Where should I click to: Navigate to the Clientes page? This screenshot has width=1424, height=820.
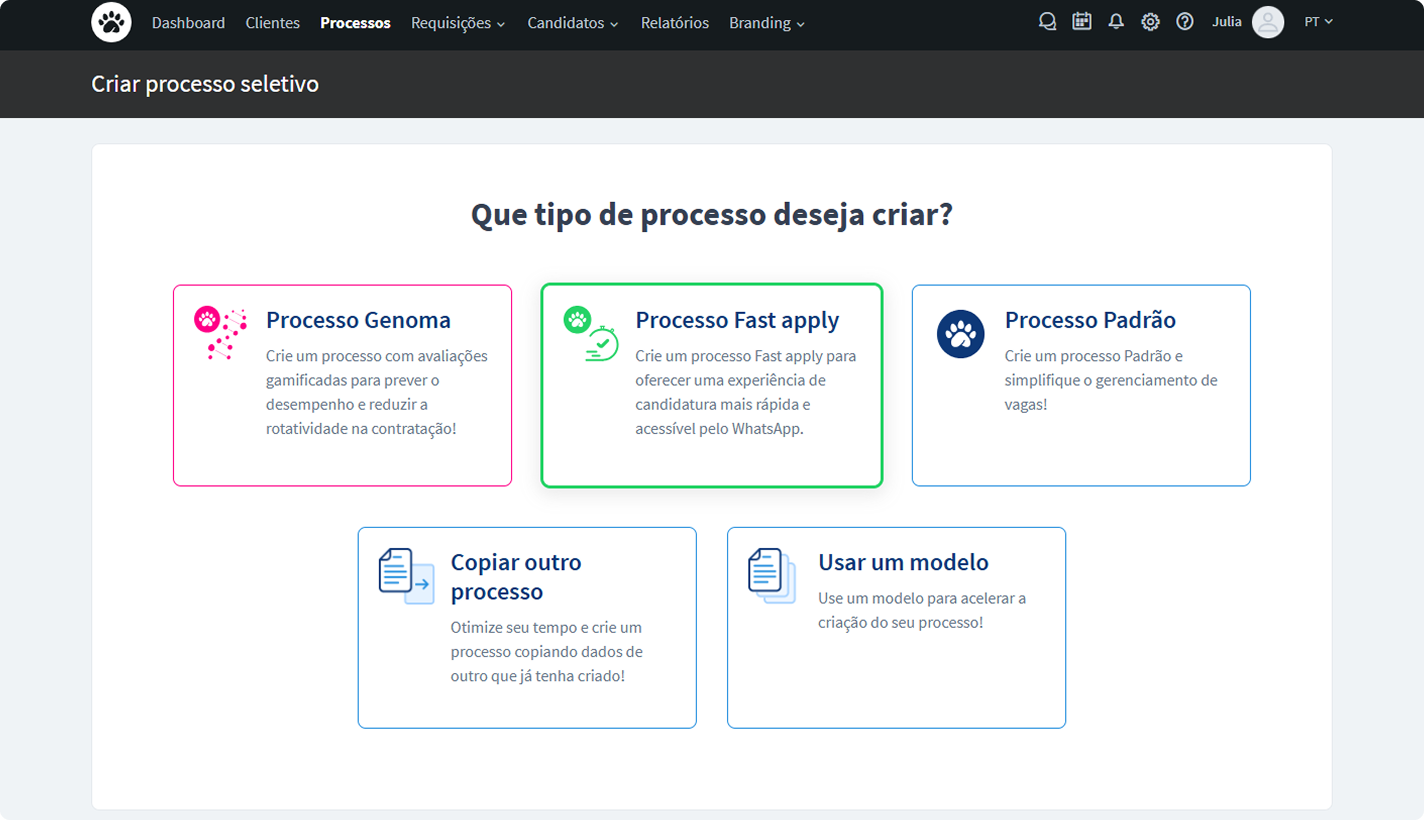(x=273, y=22)
